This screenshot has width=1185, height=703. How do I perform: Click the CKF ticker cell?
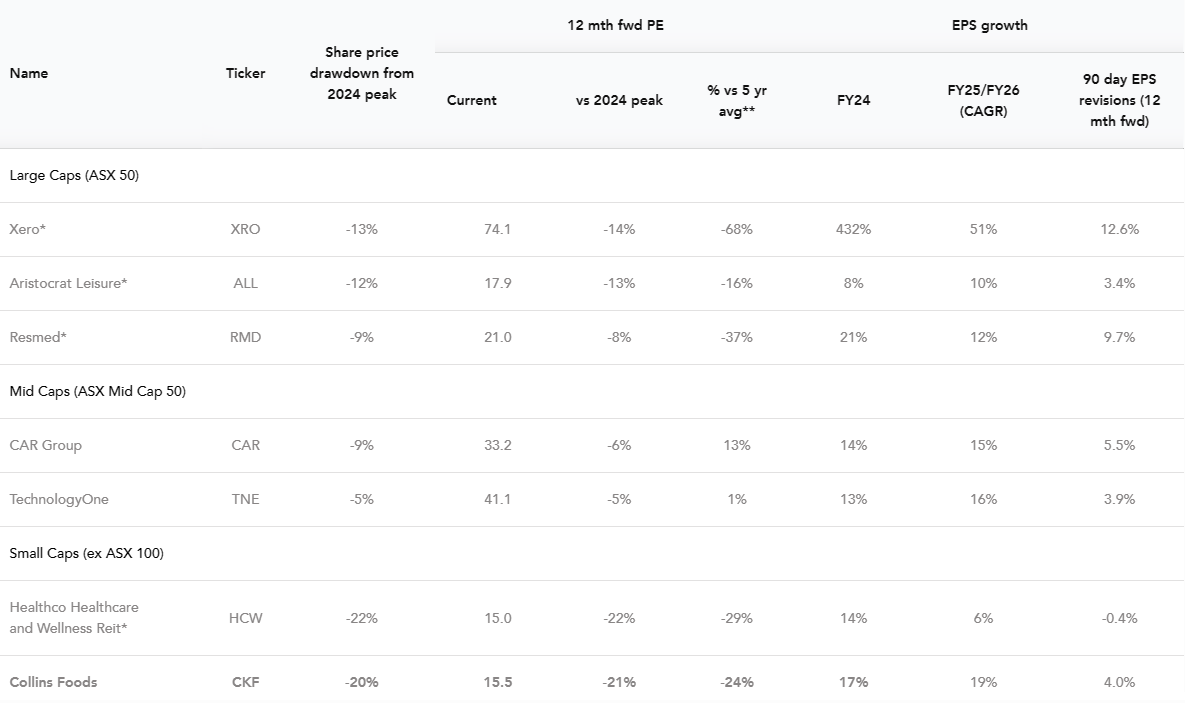[x=245, y=682]
